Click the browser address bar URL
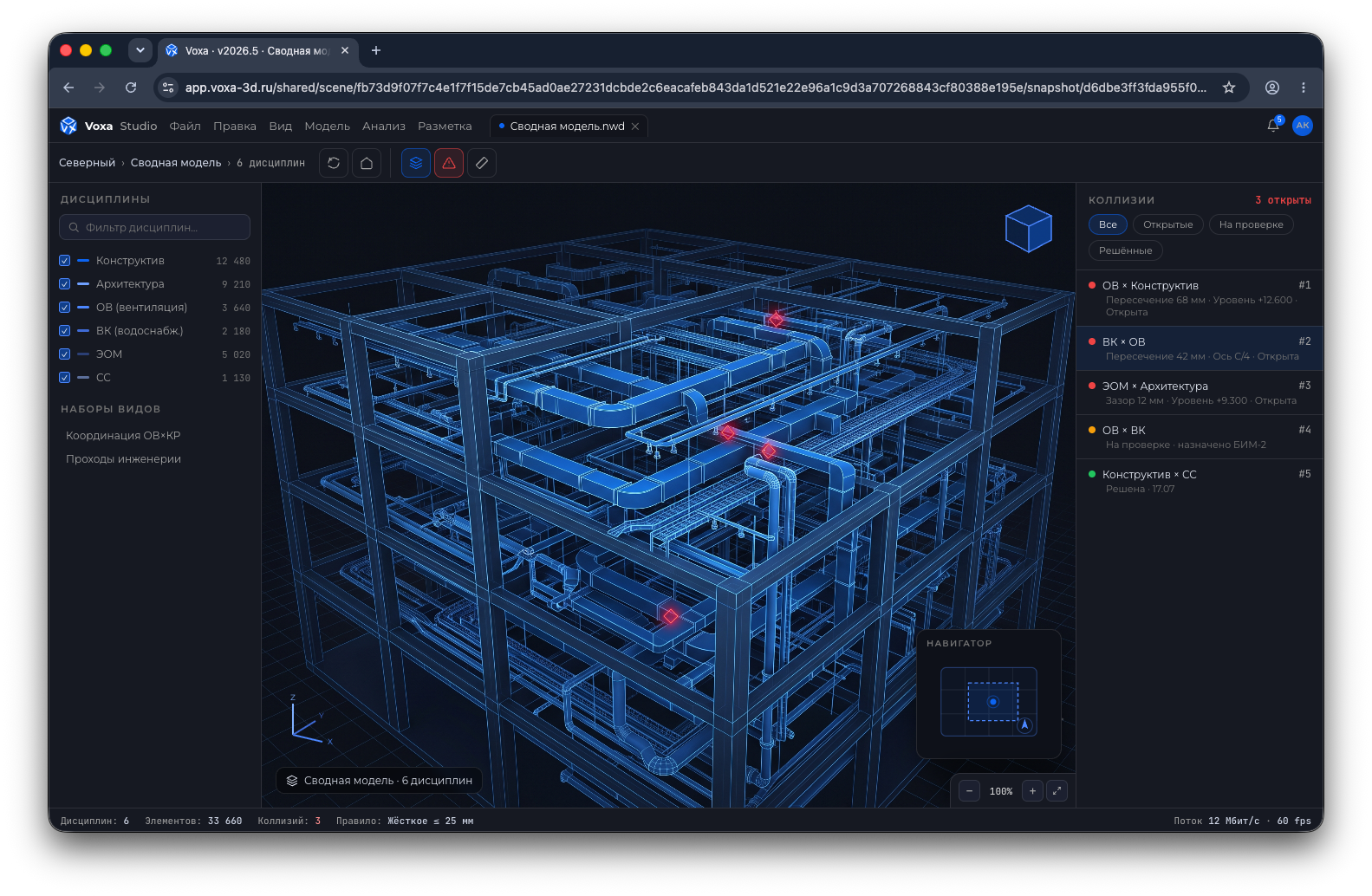Viewport: 1372px width, 896px height. (695, 88)
